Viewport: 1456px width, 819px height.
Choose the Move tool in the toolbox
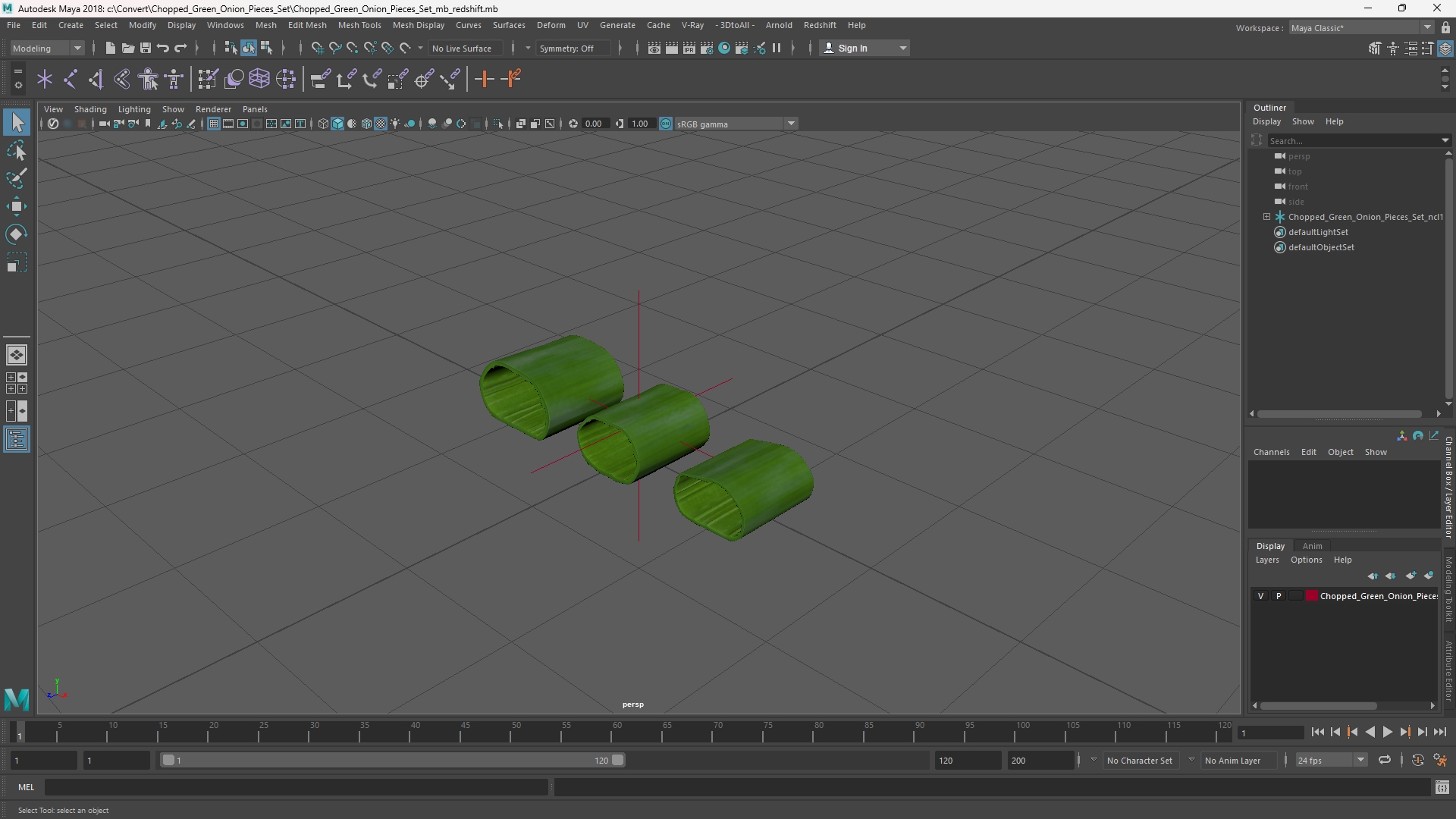(x=17, y=206)
